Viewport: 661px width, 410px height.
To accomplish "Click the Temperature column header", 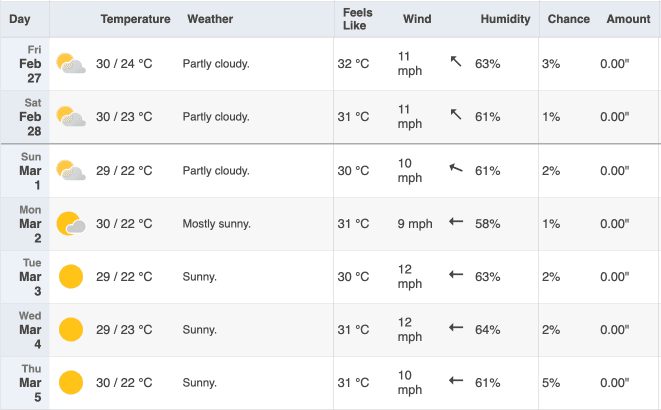I will (135, 19).
